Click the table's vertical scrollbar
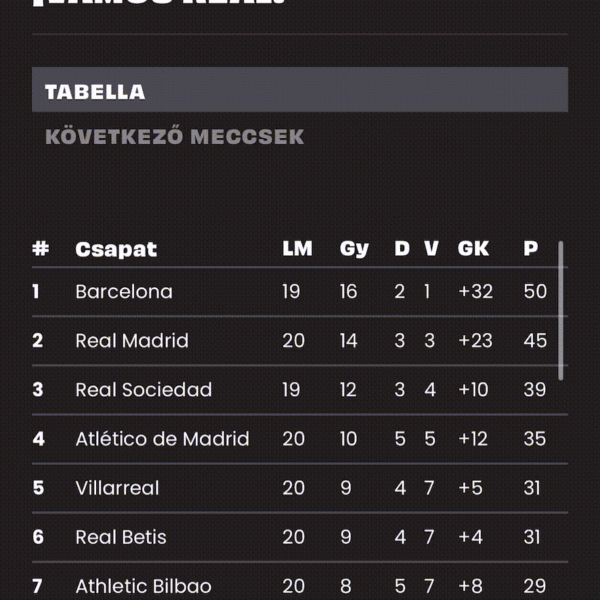Image resolution: width=600 pixels, height=600 pixels. pos(561,310)
